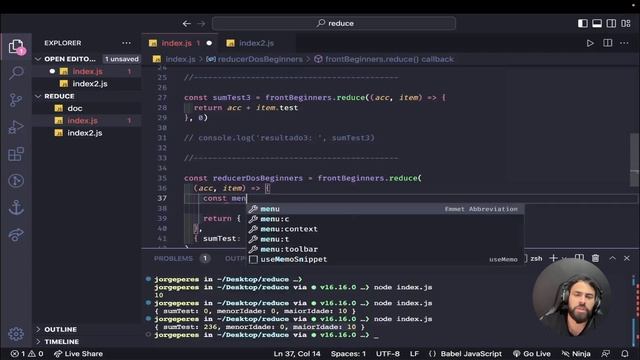Go back using the left arrow
Screen dimensions: 640x360
(x=187, y=24)
